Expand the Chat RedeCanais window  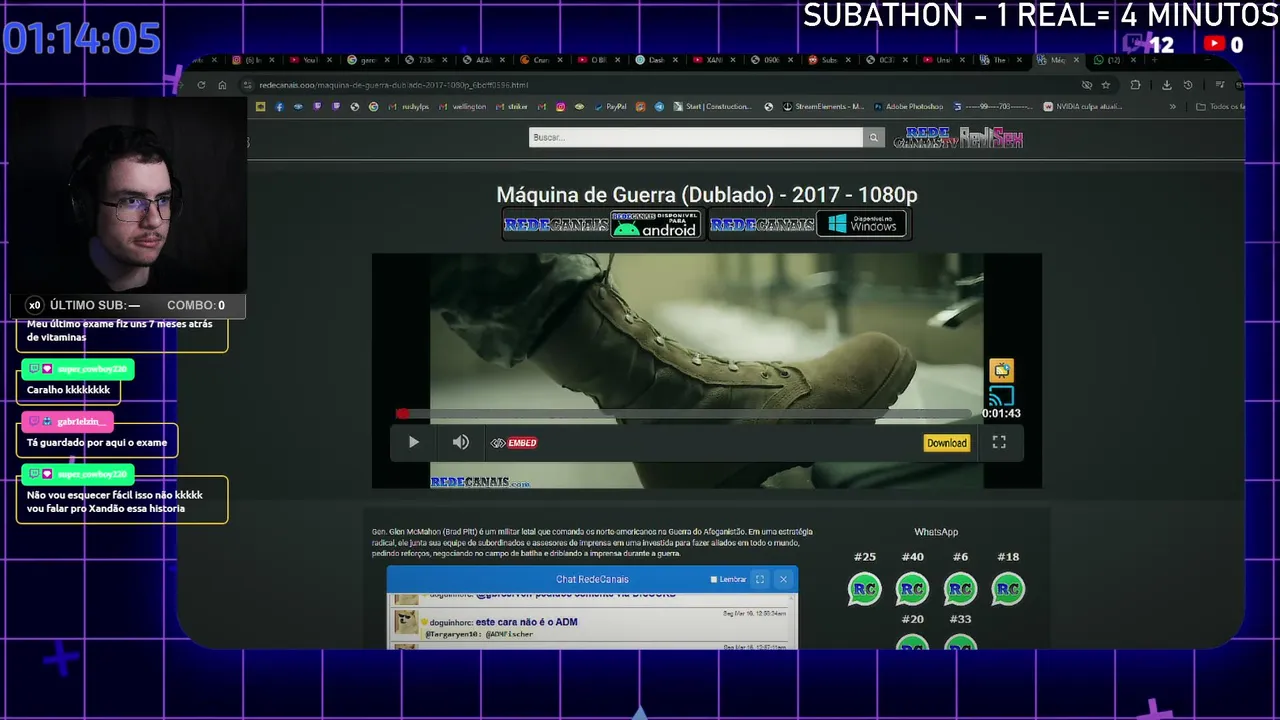click(x=760, y=579)
